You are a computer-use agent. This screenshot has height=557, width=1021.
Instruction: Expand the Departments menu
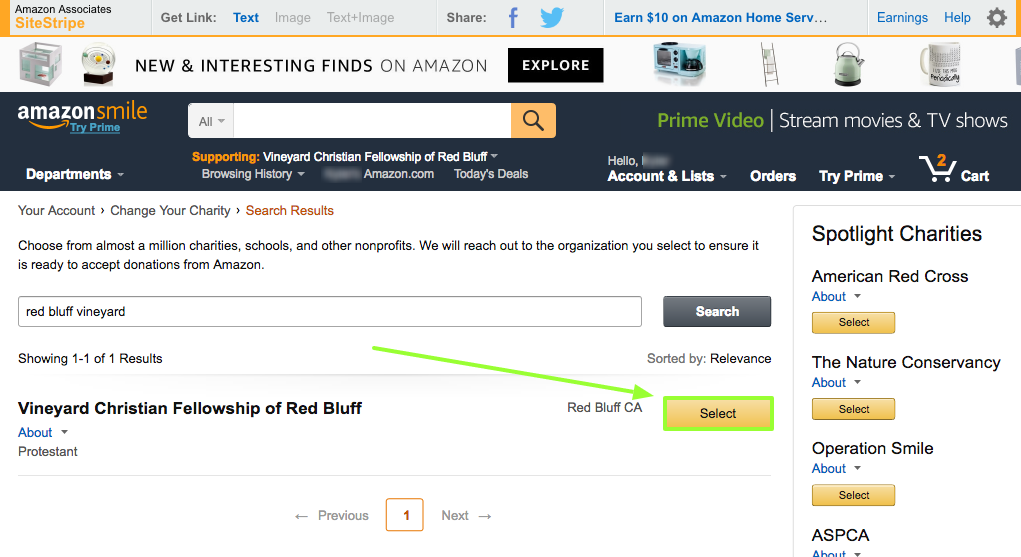tap(74, 174)
